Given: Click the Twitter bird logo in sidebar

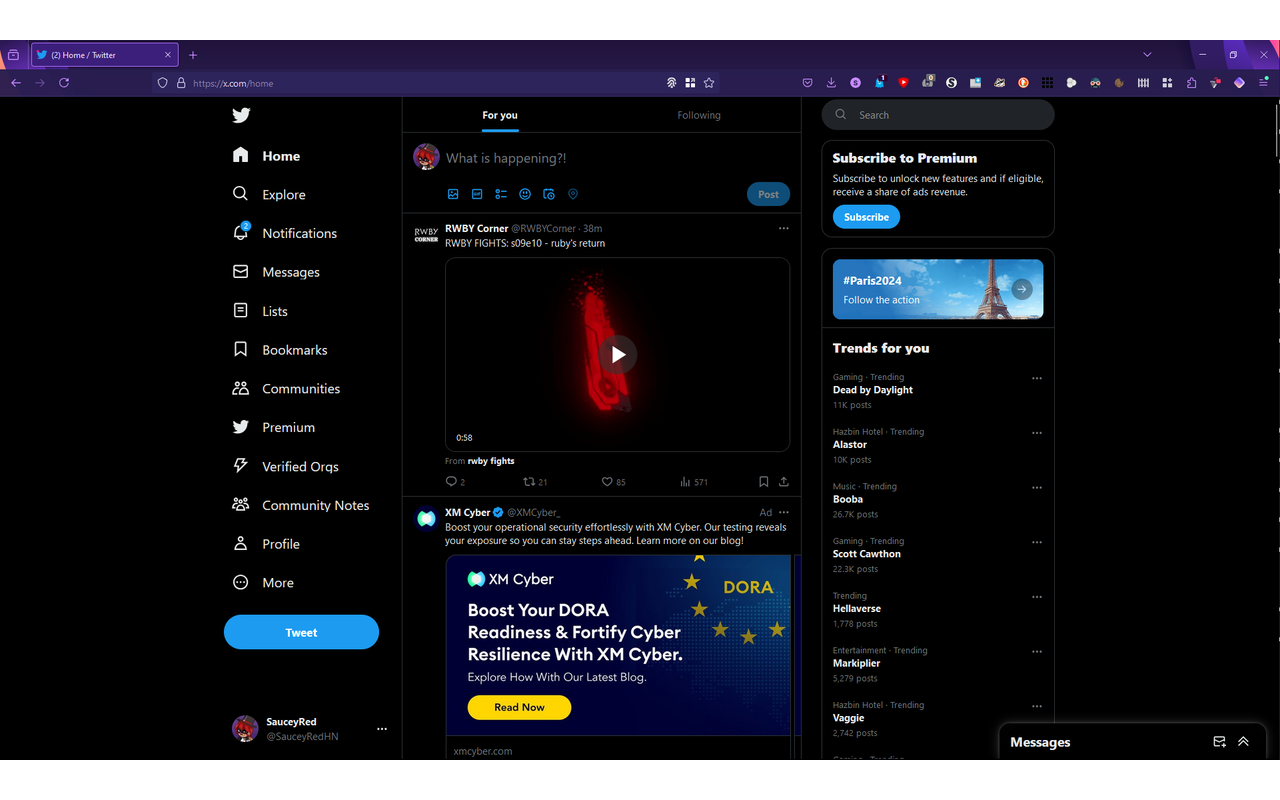Looking at the screenshot, I should pyautogui.click(x=241, y=115).
